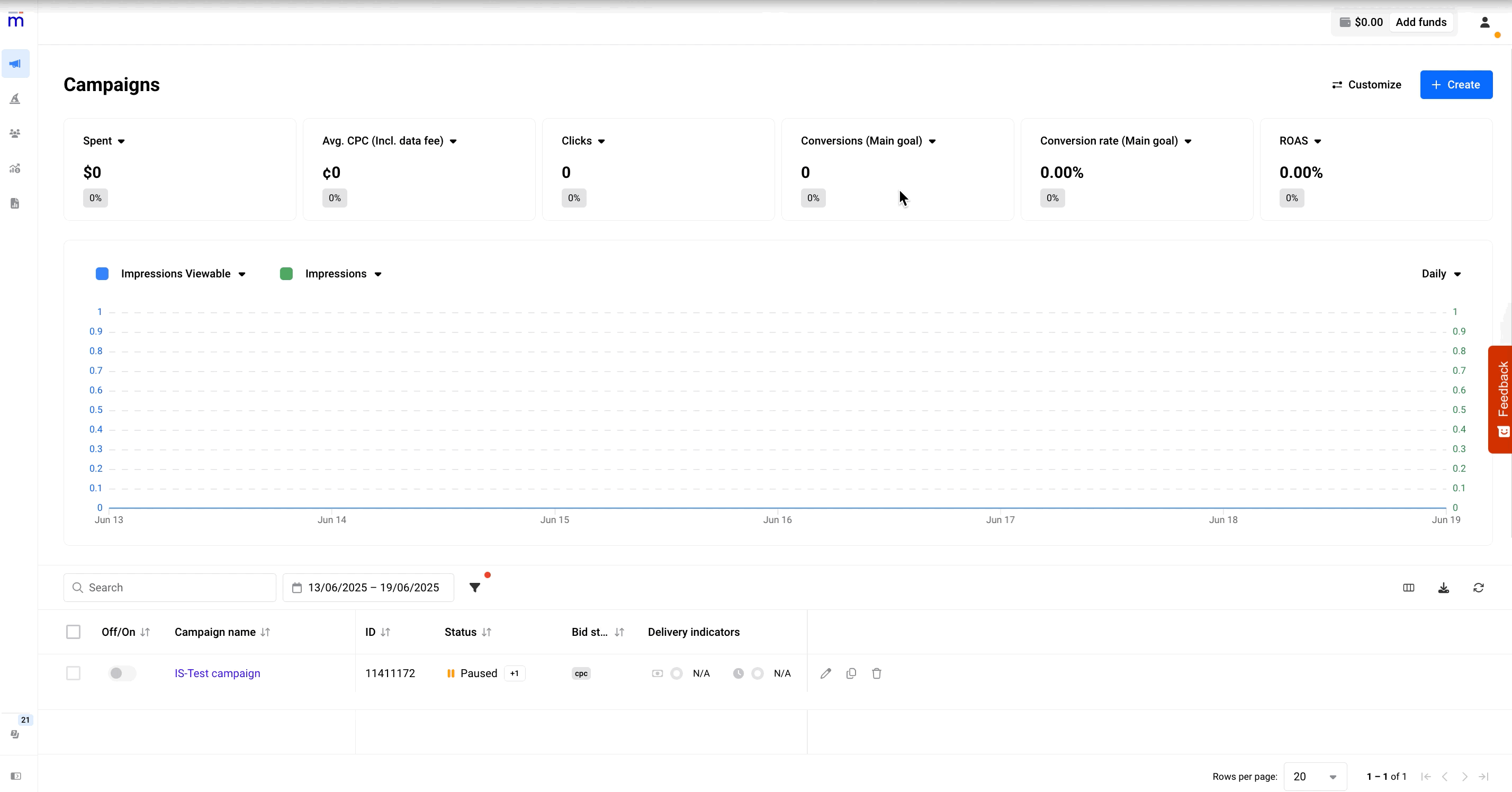Open the Campaigns section in the sidebar

[x=15, y=64]
